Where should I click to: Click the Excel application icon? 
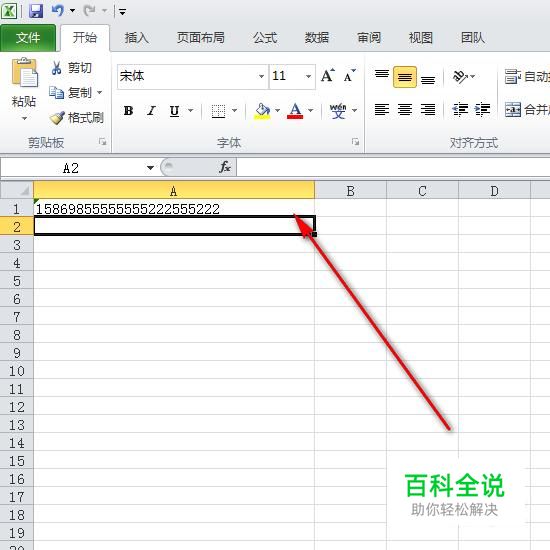click(x=8, y=11)
